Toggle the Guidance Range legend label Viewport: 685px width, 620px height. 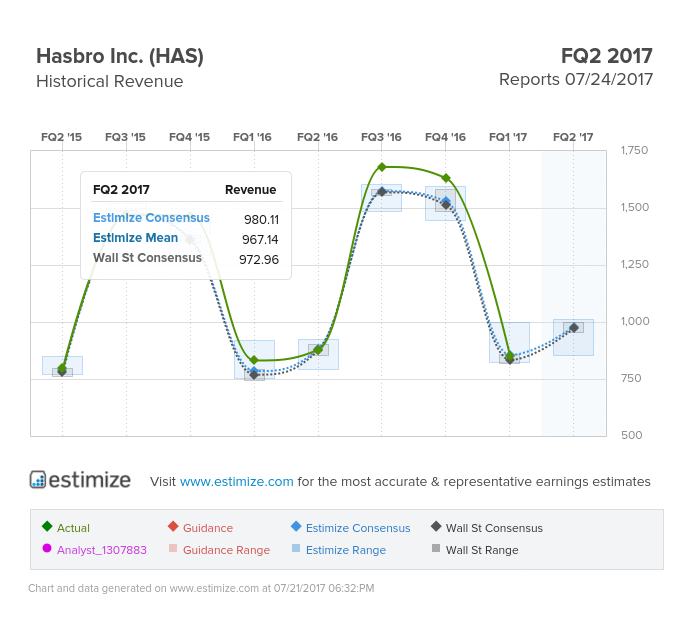[226, 550]
